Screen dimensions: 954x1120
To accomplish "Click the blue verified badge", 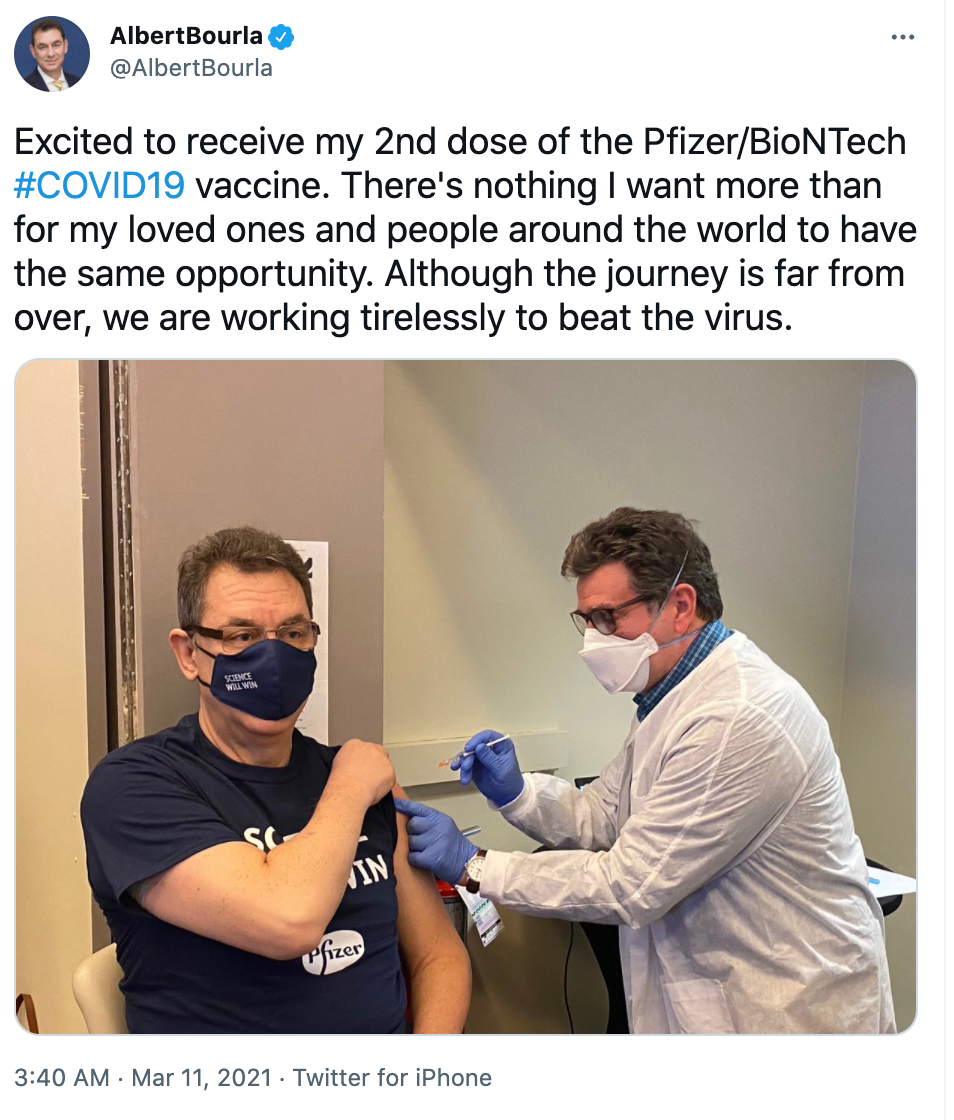I will pos(281,36).
